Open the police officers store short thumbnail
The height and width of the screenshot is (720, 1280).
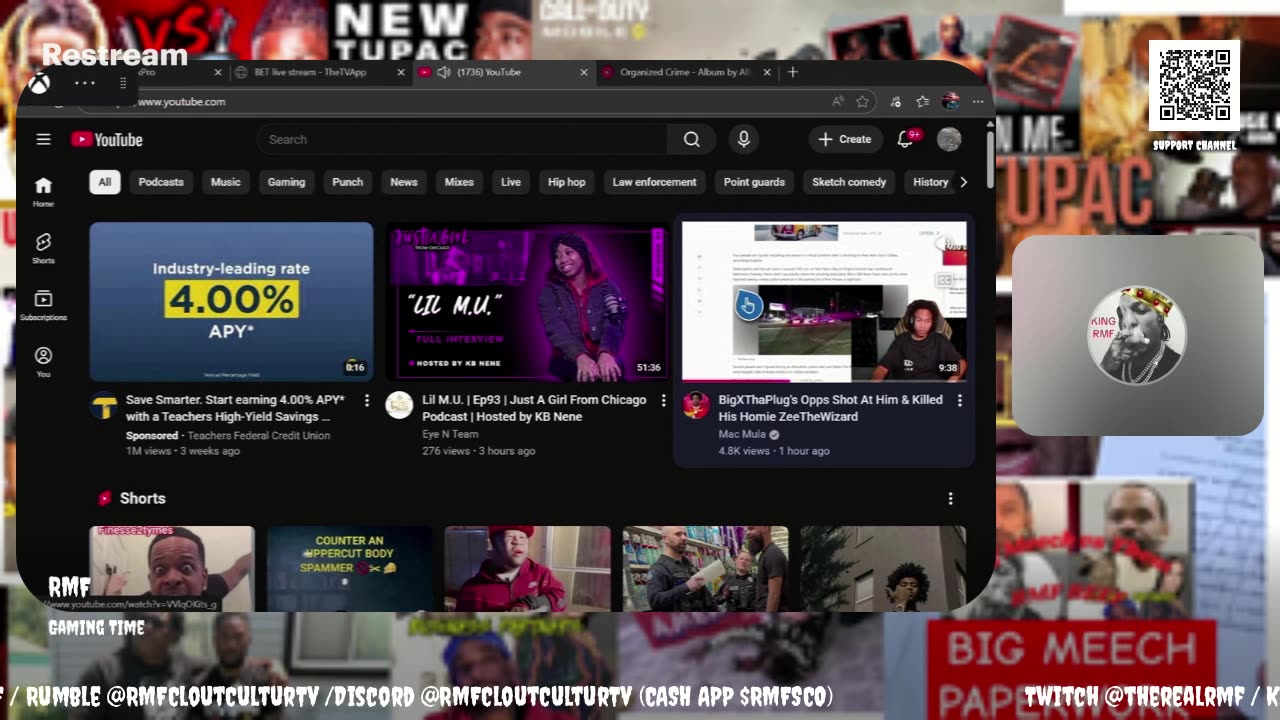(705, 568)
